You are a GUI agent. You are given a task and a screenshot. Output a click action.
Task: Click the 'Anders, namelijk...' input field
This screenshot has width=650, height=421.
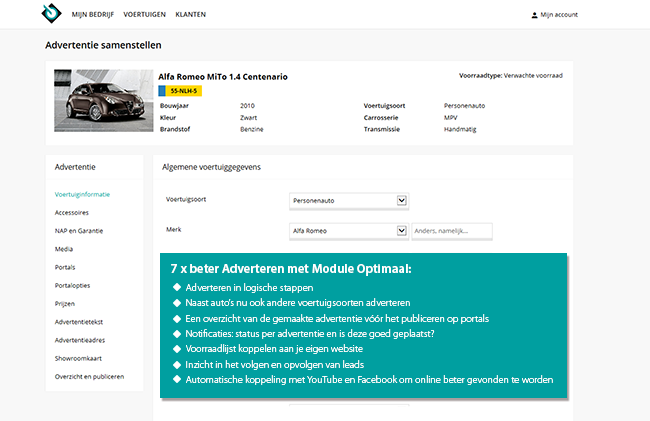pos(452,231)
